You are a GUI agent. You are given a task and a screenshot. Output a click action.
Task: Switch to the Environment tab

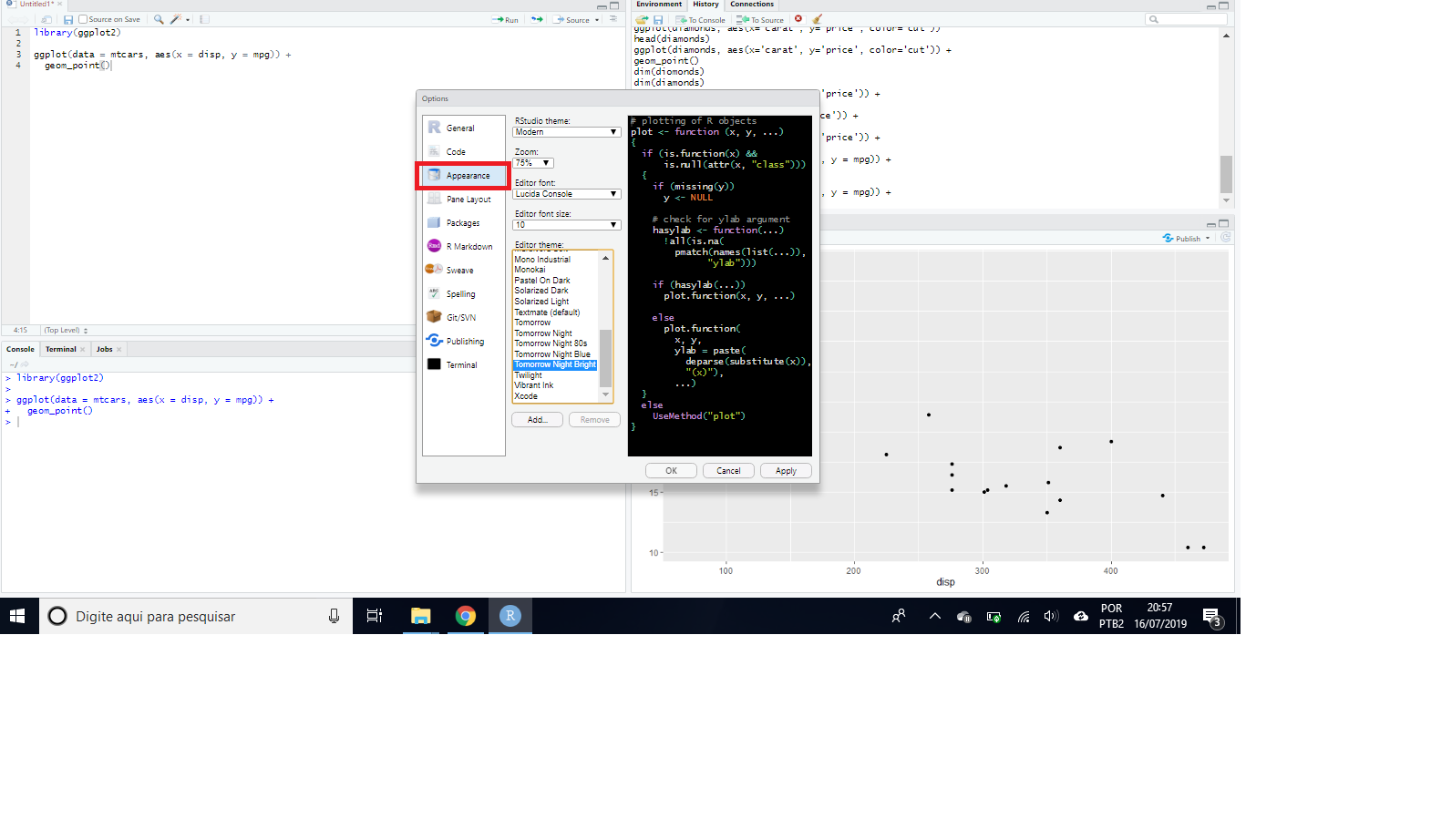[x=659, y=5]
